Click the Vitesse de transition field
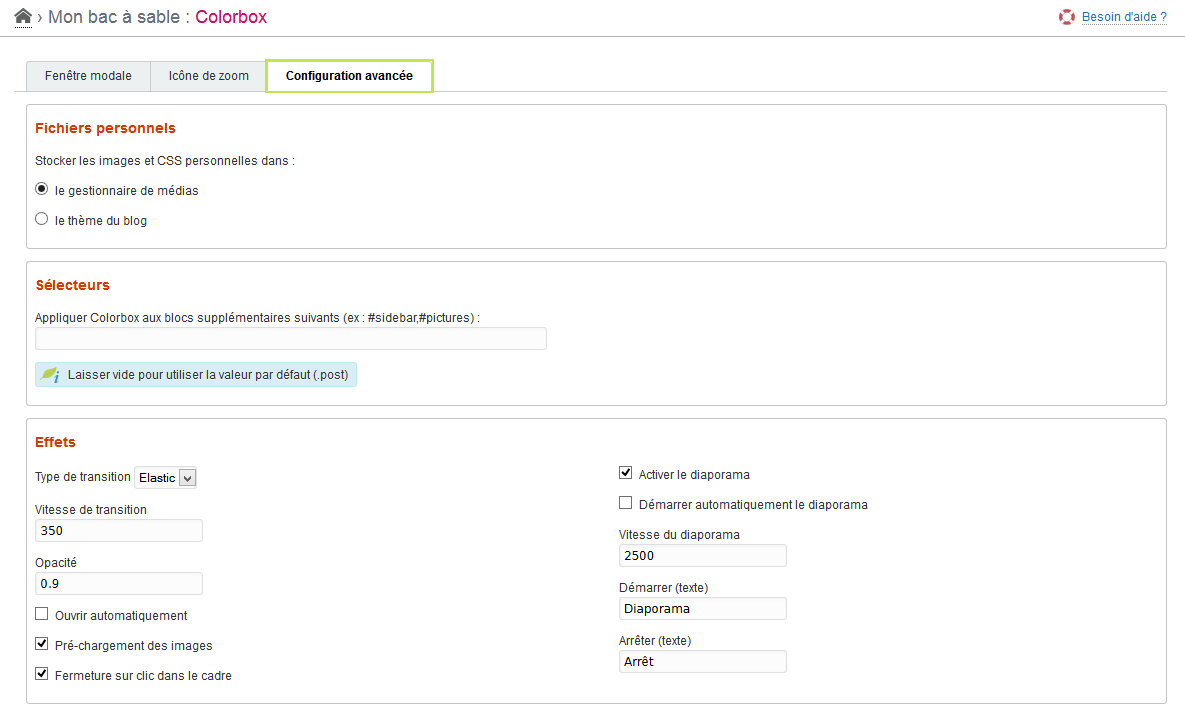Viewport: 1185px width, 712px height. (x=118, y=530)
